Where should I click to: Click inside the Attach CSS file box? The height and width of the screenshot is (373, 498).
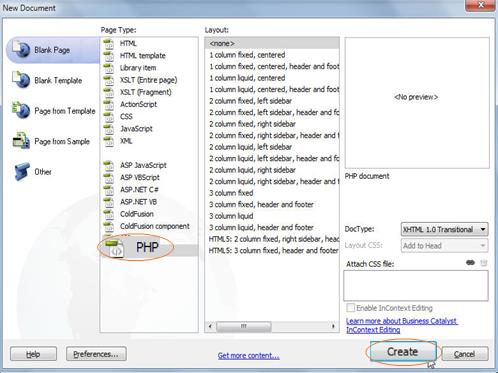click(416, 286)
